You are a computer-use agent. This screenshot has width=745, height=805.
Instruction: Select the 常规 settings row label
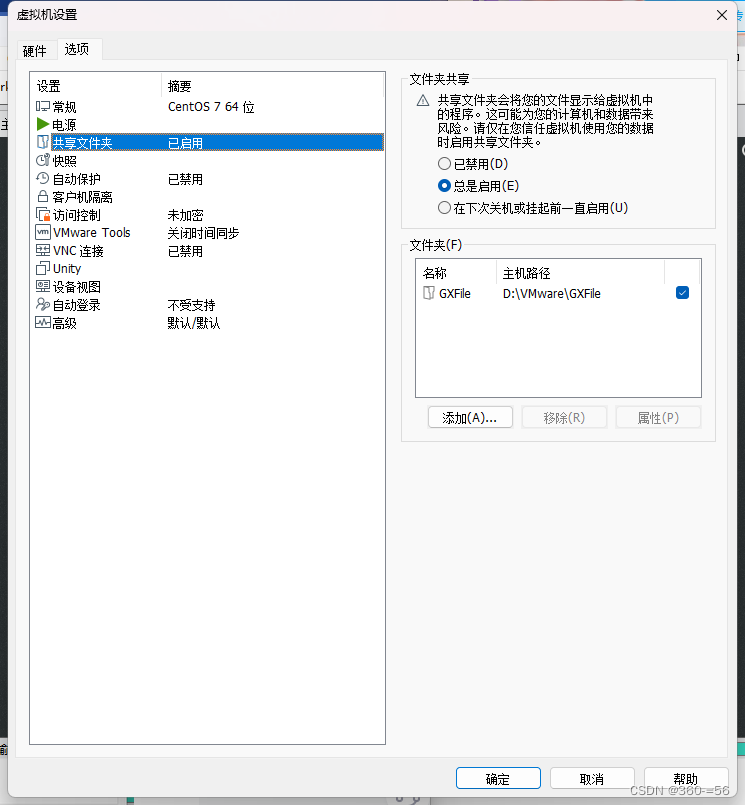tap(64, 107)
